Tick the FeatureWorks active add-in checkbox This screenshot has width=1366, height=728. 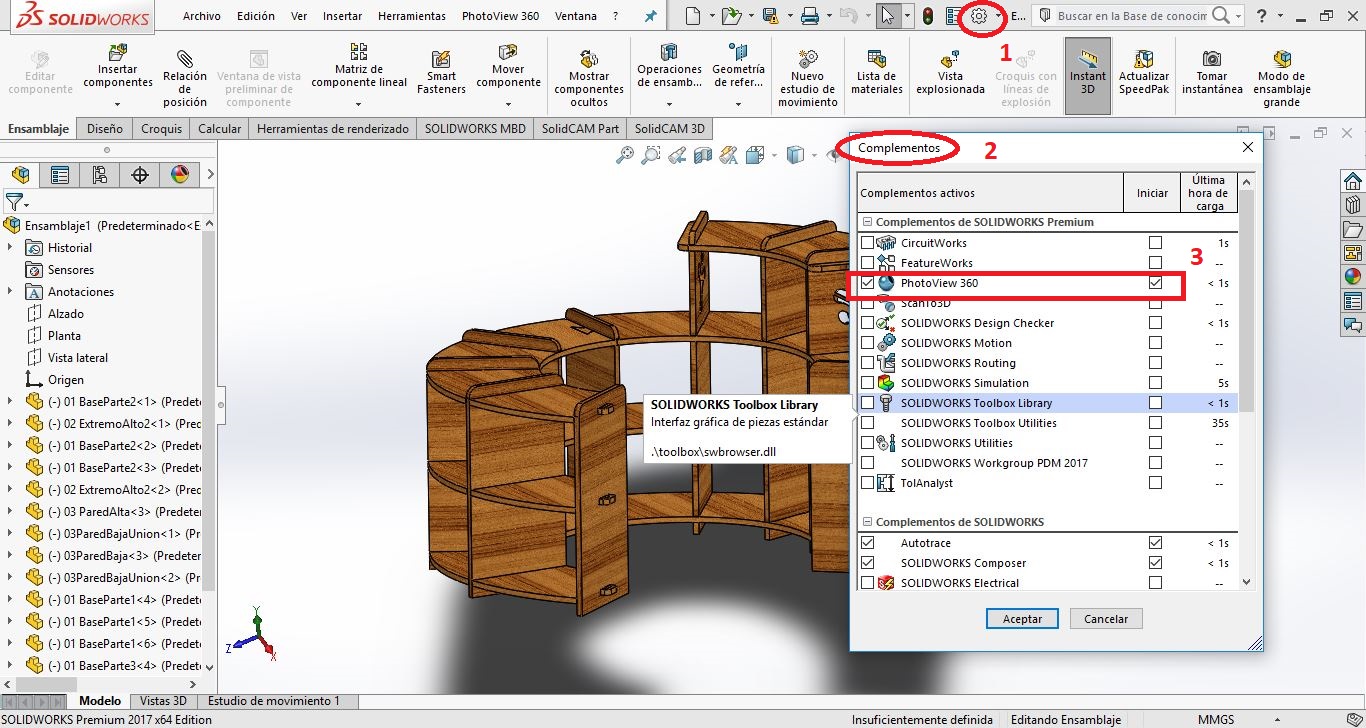(x=867, y=263)
